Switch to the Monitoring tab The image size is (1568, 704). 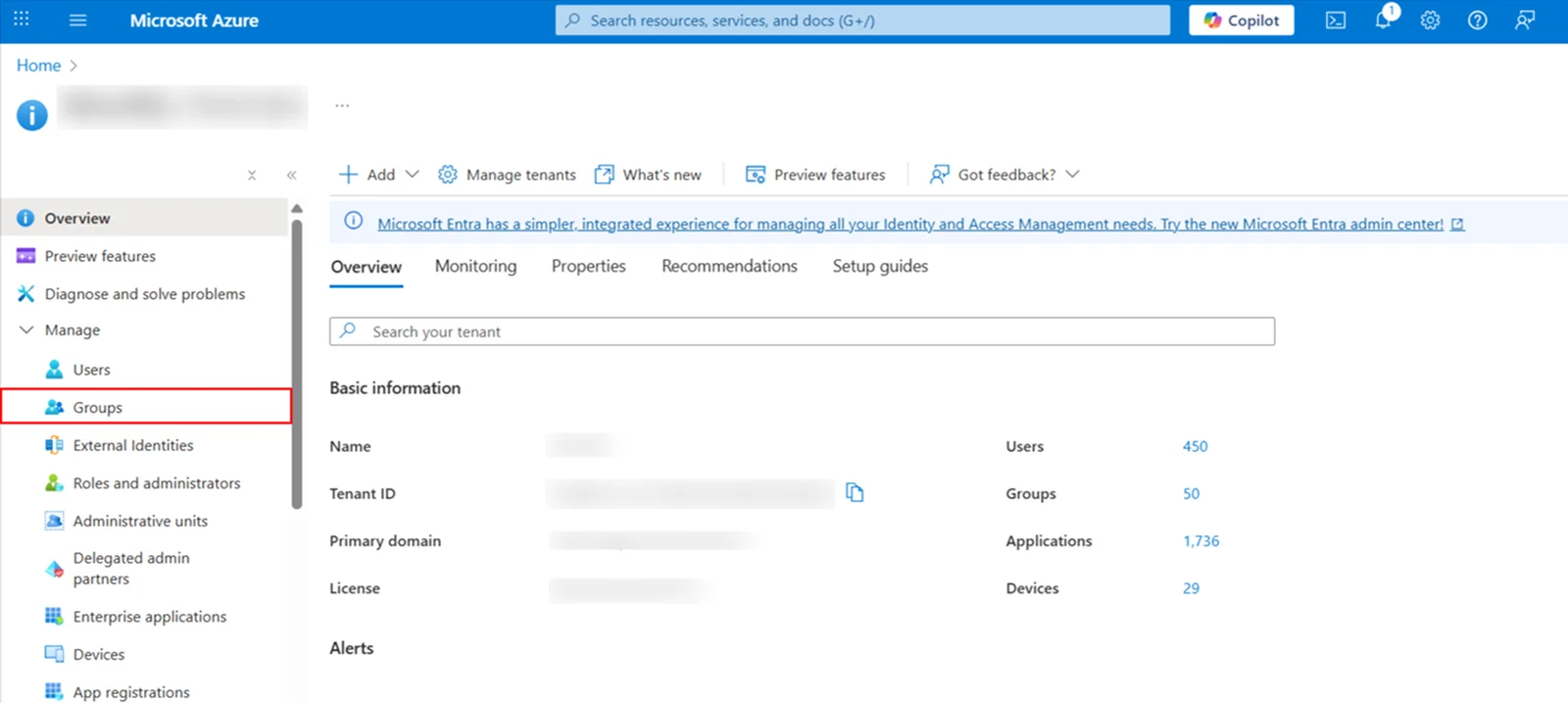[x=475, y=266]
